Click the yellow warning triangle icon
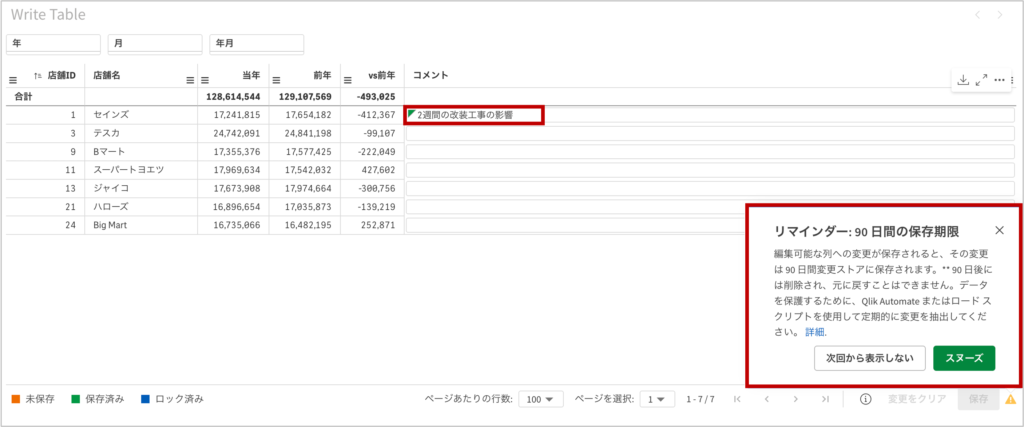1024x427 pixels. tap(1010, 399)
